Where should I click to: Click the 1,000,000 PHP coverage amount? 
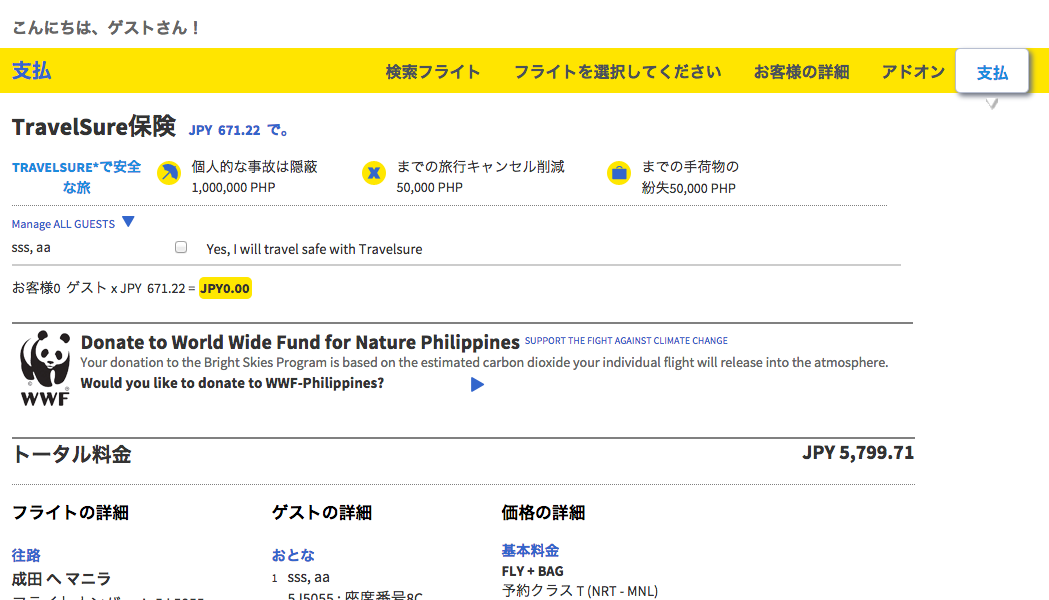click(x=233, y=188)
